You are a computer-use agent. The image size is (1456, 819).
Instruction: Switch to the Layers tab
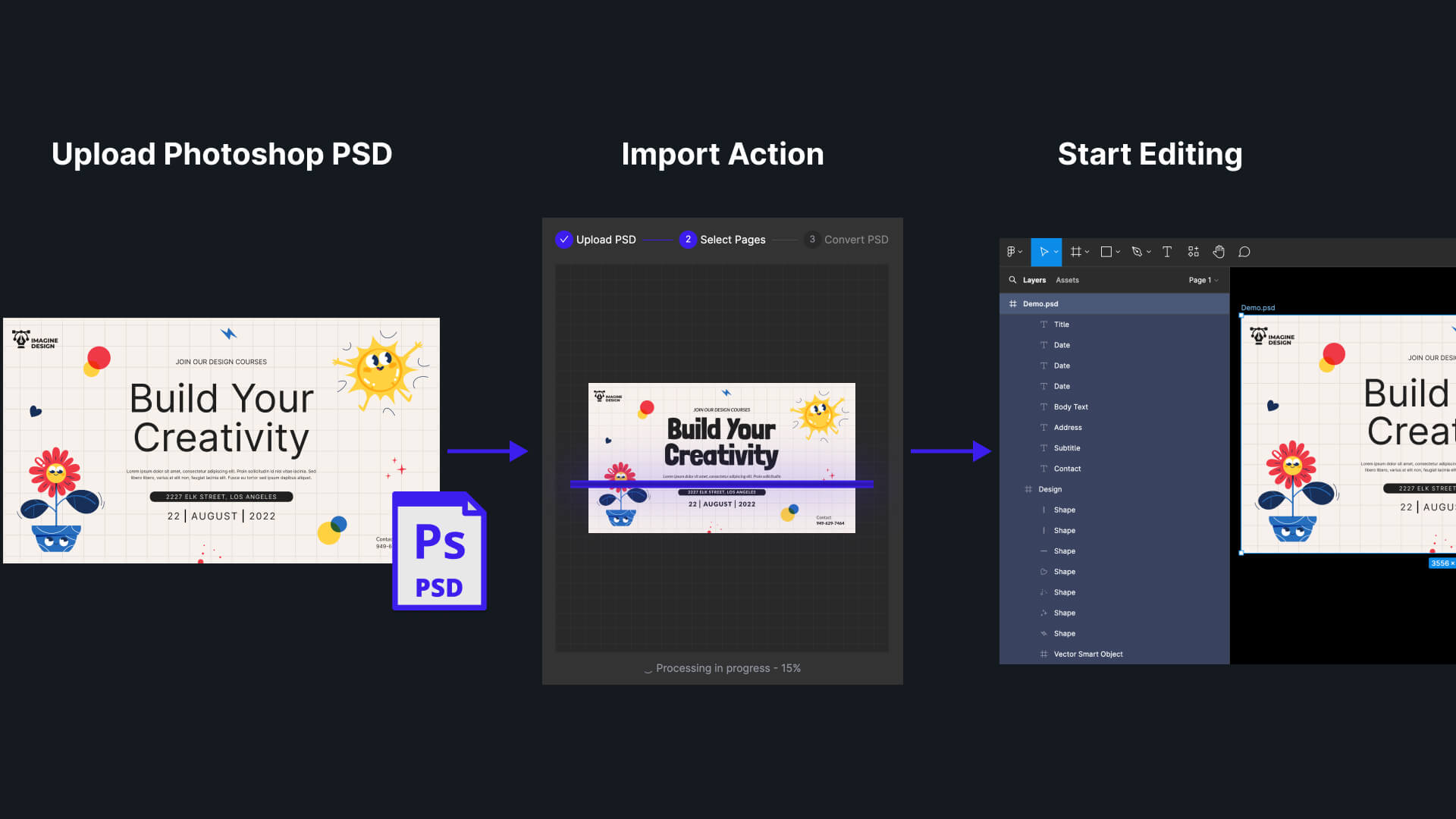coord(1034,280)
